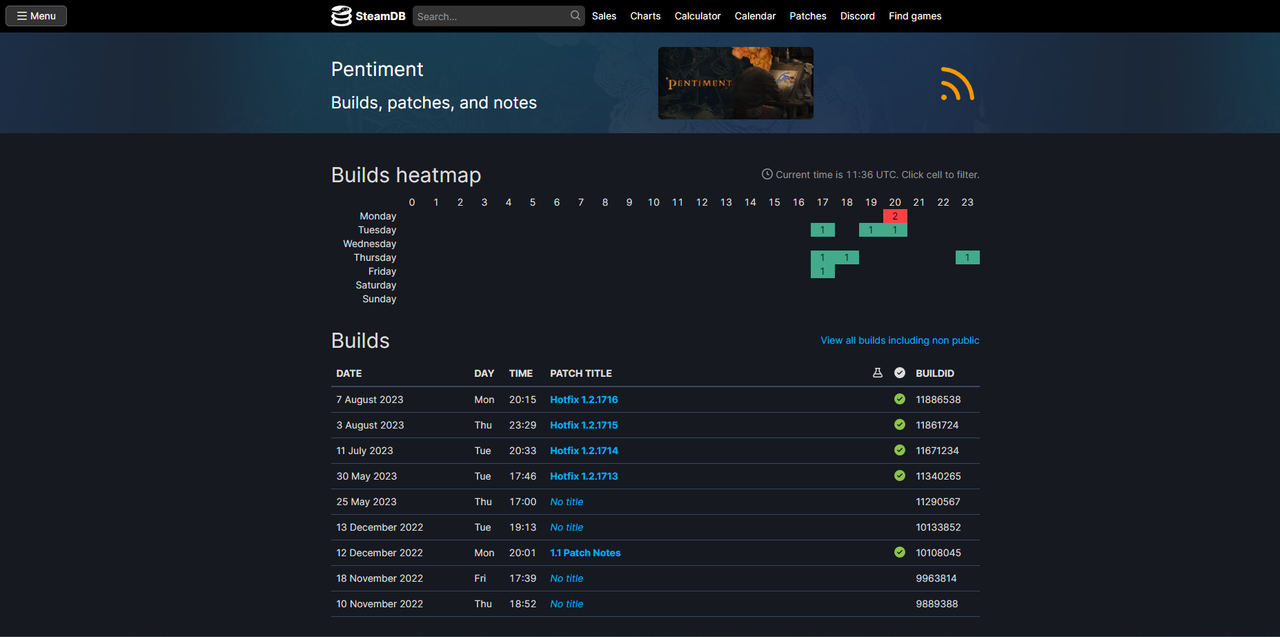Open No title build from 10 November 2022

tap(567, 604)
